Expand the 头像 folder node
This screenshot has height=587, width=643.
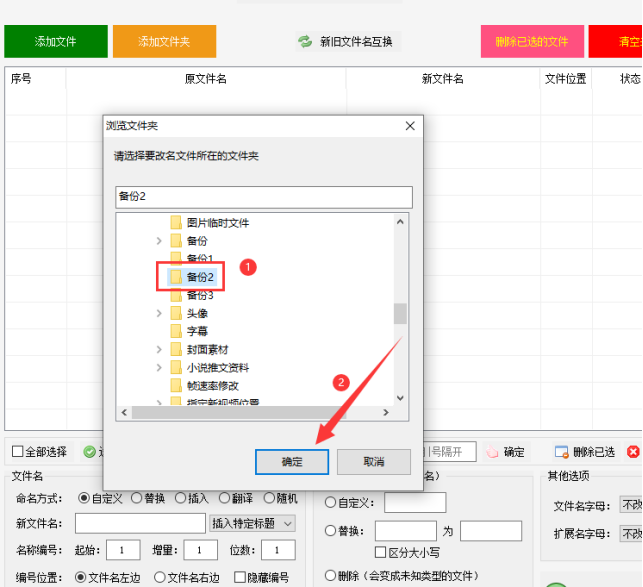(x=159, y=313)
